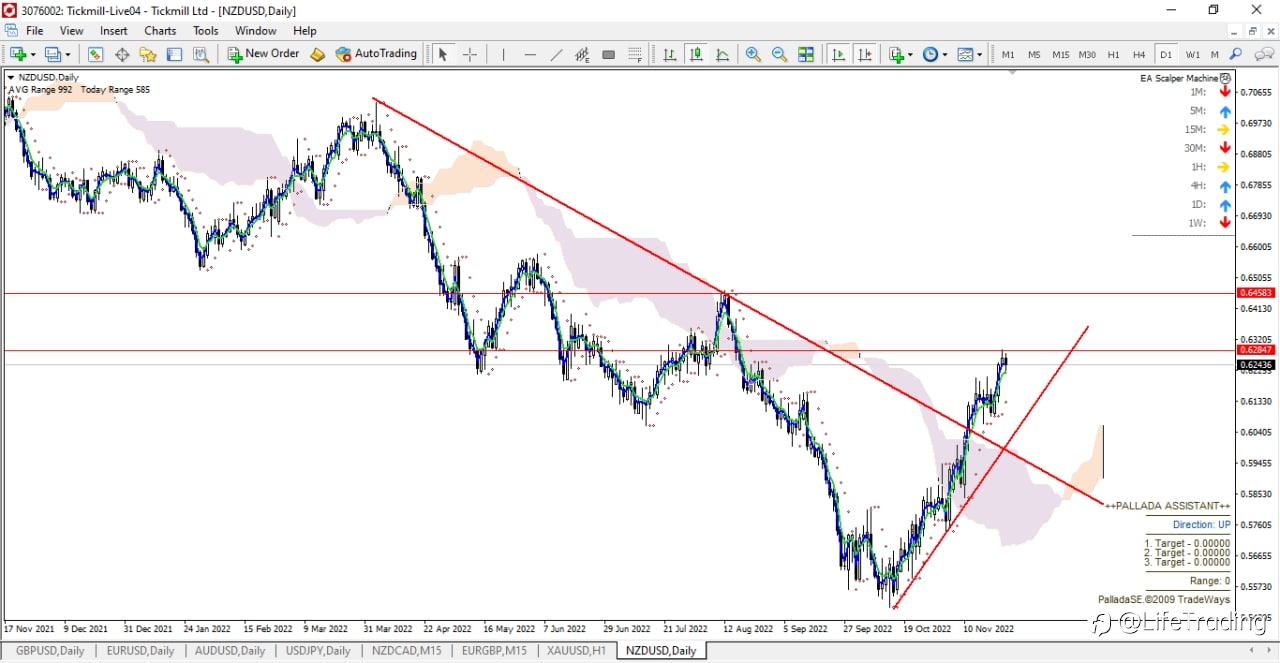Tile chart windows with the grid icon
The width and height of the screenshot is (1280, 663).
pos(806,54)
